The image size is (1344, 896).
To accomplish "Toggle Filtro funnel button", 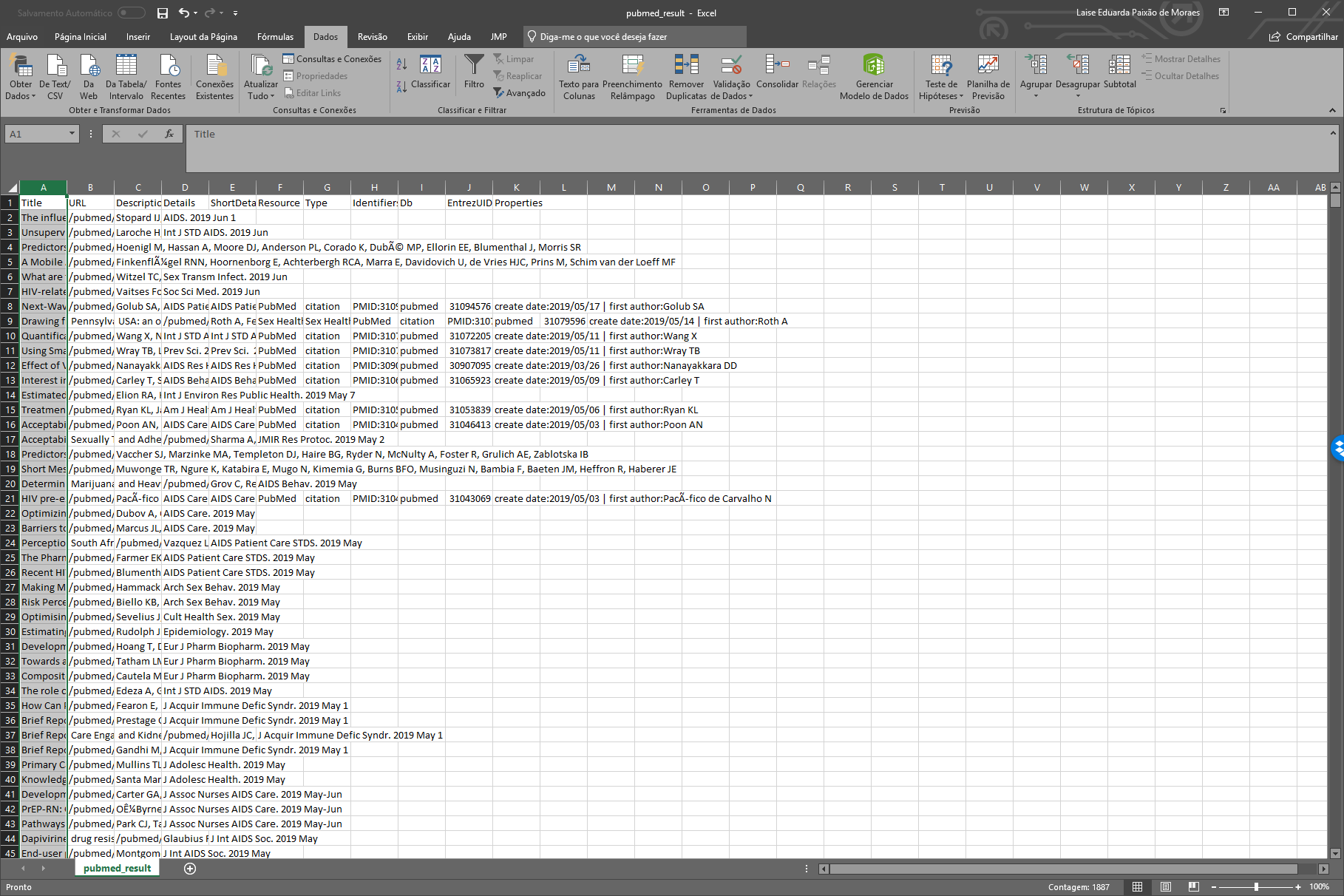I will click(474, 72).
